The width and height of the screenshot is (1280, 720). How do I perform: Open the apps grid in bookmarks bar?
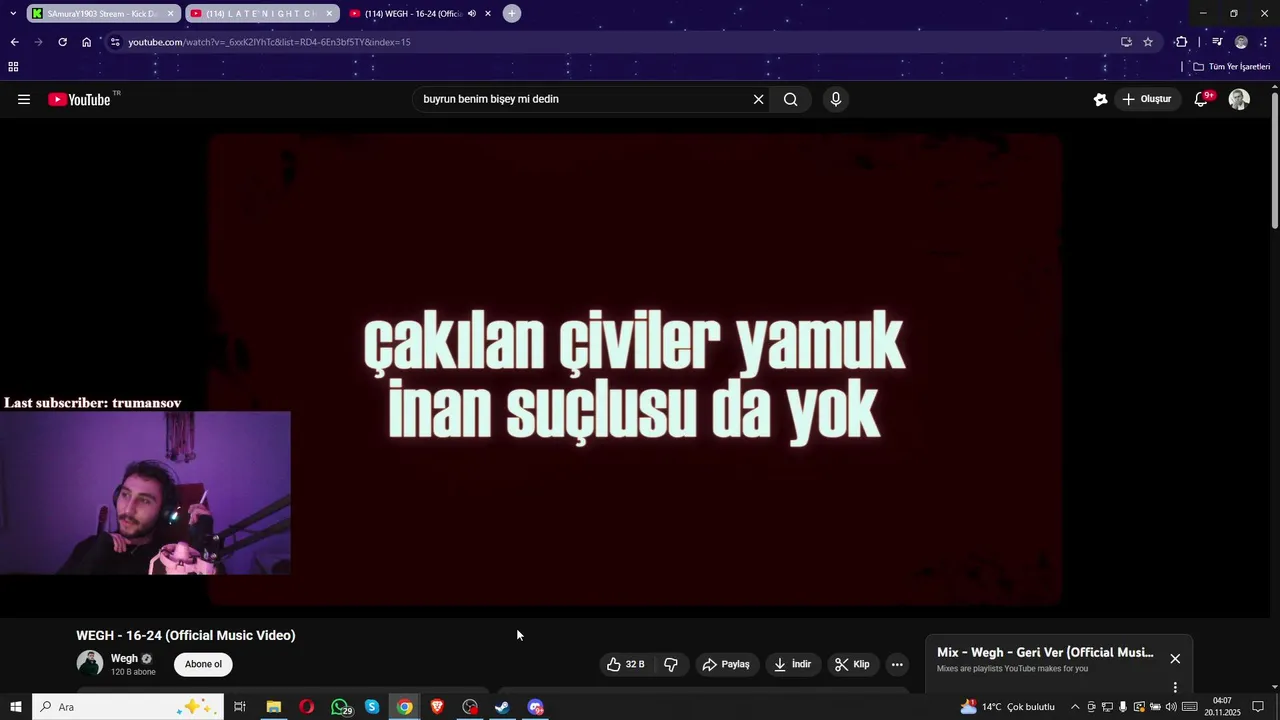(x=13, y=67)
